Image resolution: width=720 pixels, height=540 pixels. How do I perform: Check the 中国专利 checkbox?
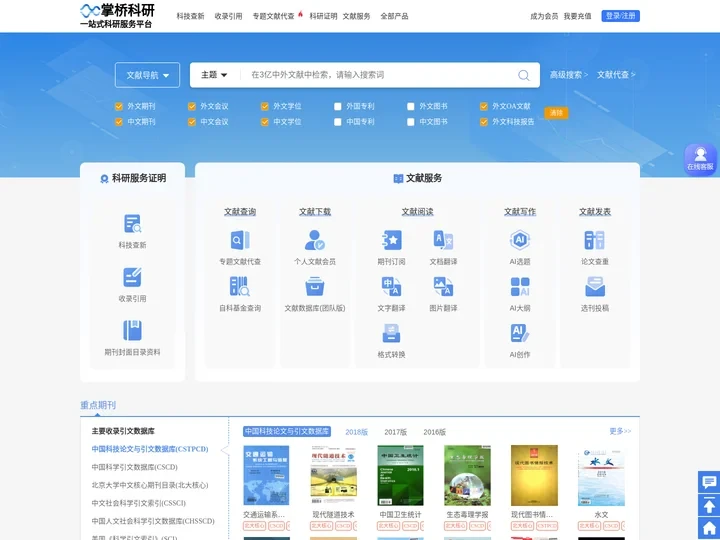pyautogui.click(x=338, y=122)
